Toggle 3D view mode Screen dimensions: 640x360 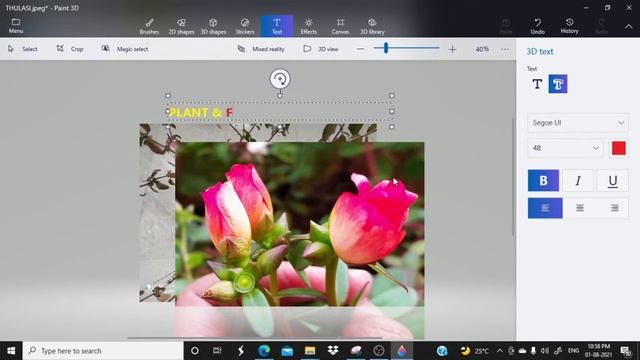pos(321,49)
